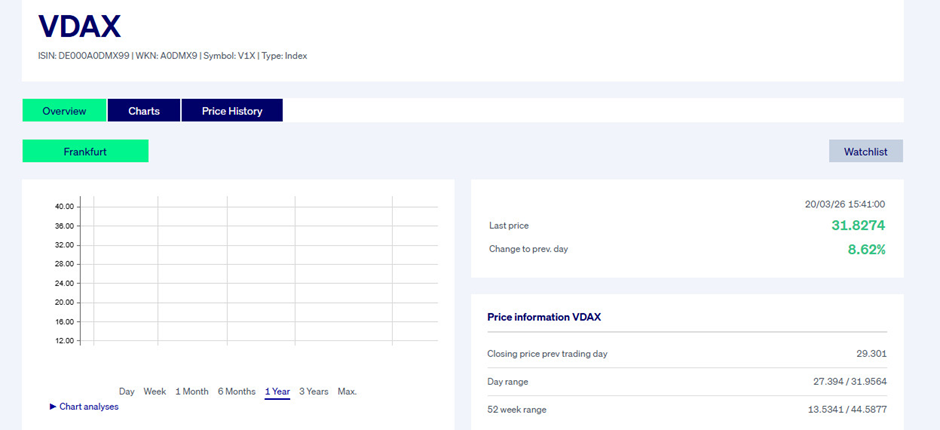The width and height of the screenshot is (940, 430).
Task: Click the last price value 31.8274
Action: [x=858, y=226]
